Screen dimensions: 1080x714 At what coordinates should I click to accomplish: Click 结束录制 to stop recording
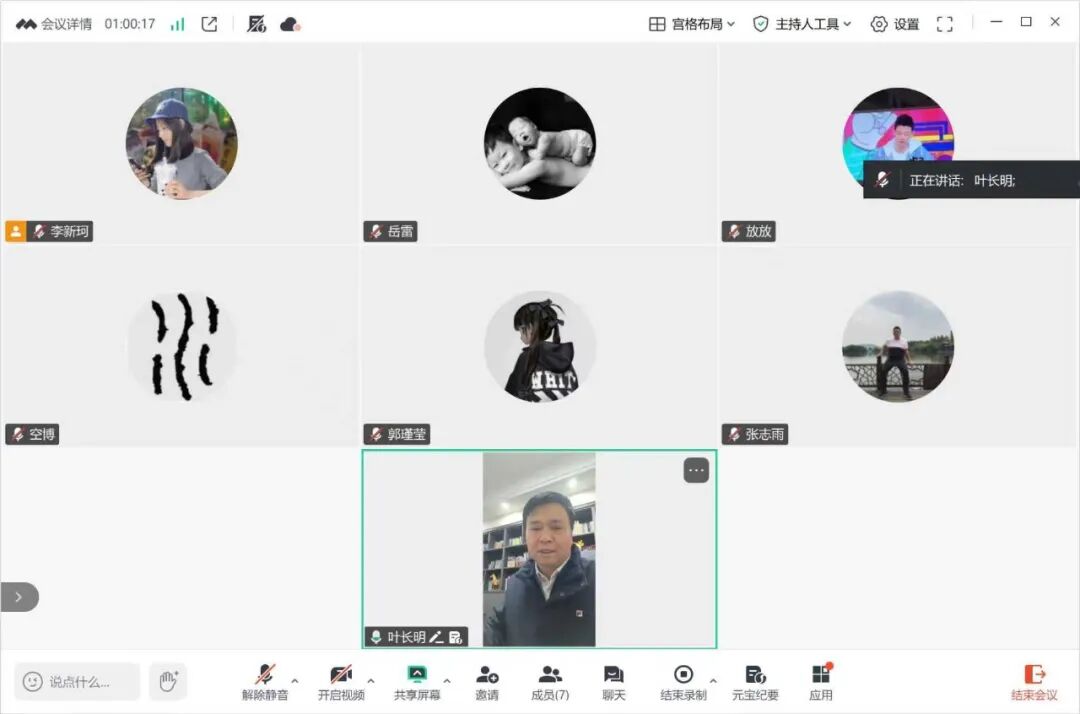(683, 682)
